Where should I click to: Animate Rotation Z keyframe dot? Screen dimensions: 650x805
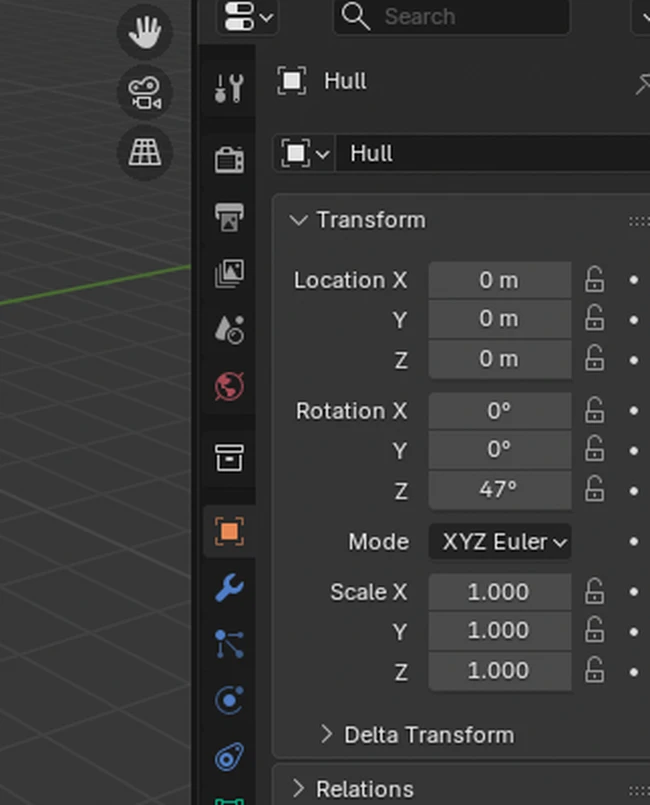coord(634,491)
